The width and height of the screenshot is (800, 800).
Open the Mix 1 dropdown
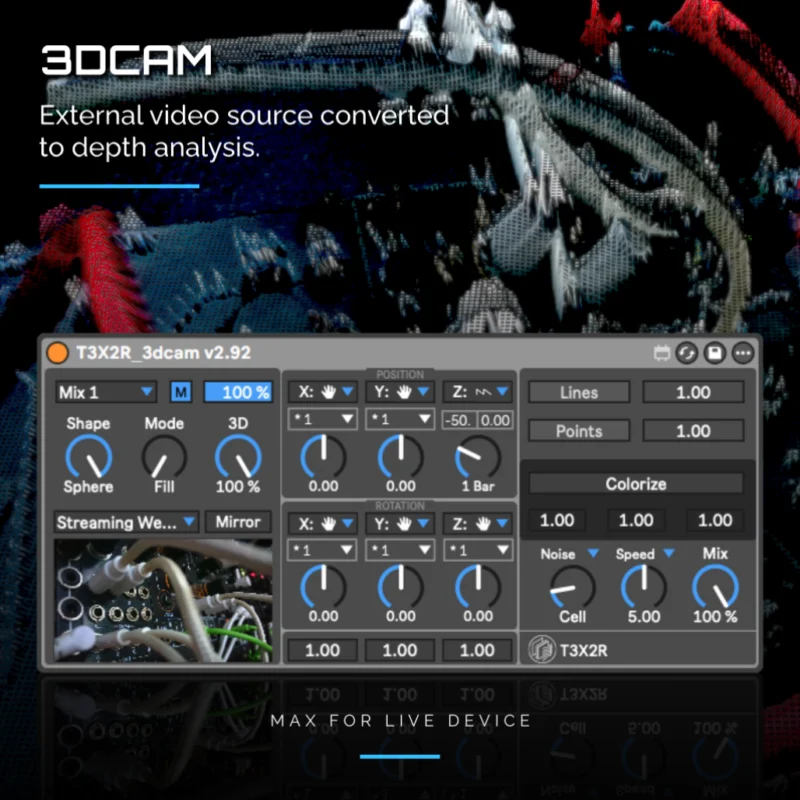click(x=106, y=392)
